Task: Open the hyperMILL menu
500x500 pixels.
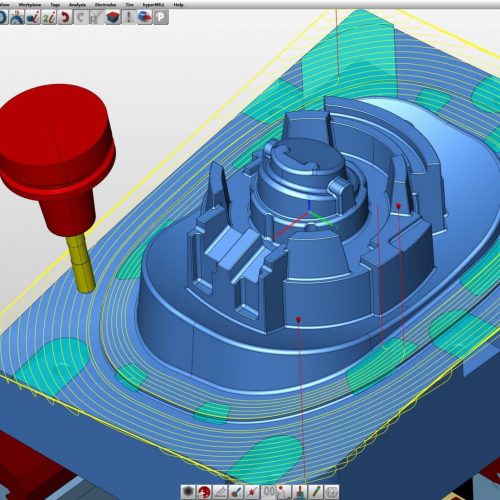Action: (154, 5)
